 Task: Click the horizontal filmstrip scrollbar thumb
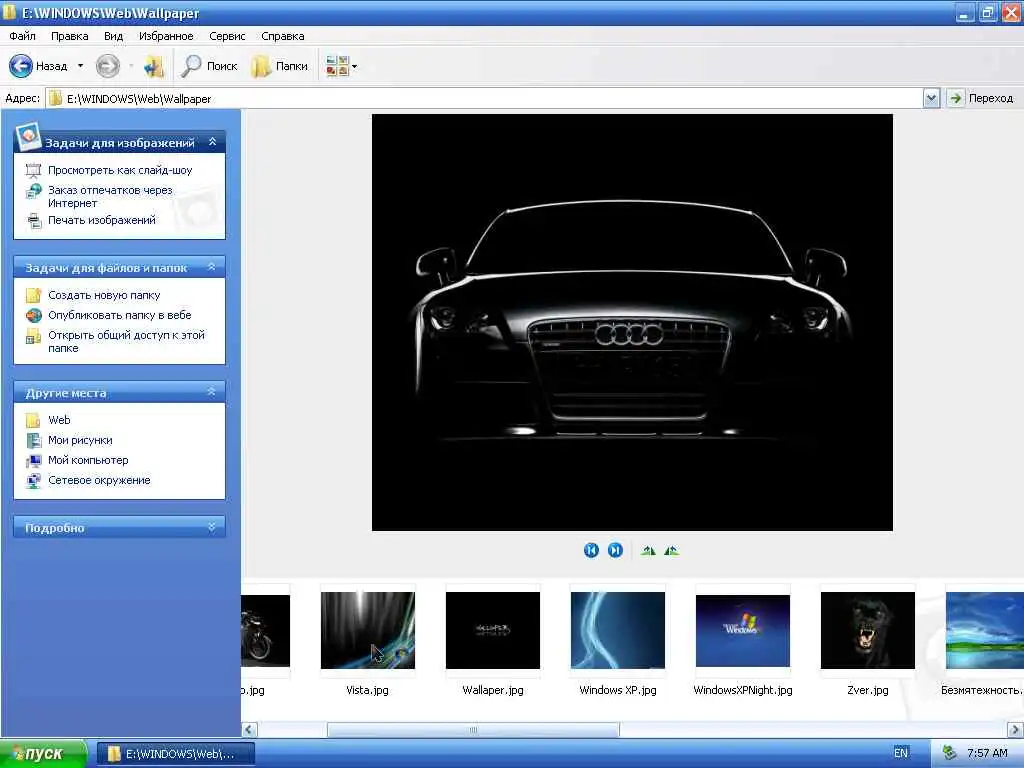coord(473,729)
